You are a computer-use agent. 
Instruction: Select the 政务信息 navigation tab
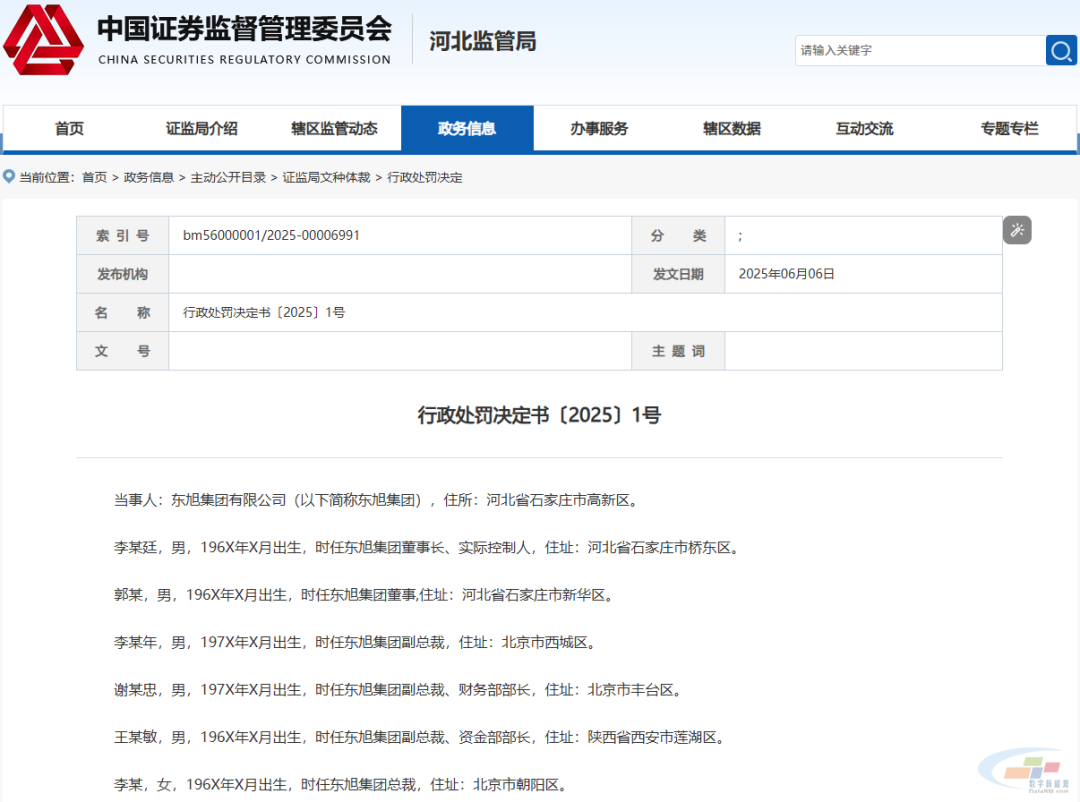click(x=467, y=129)
